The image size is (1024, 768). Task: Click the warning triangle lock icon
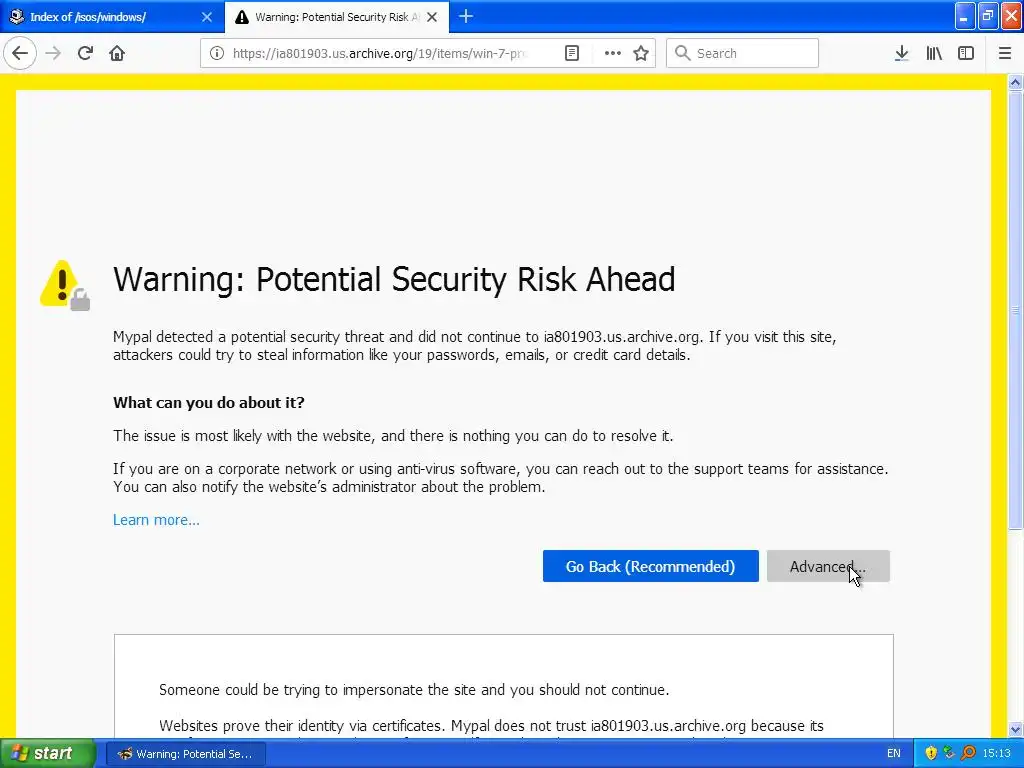(x=65, y=285)
